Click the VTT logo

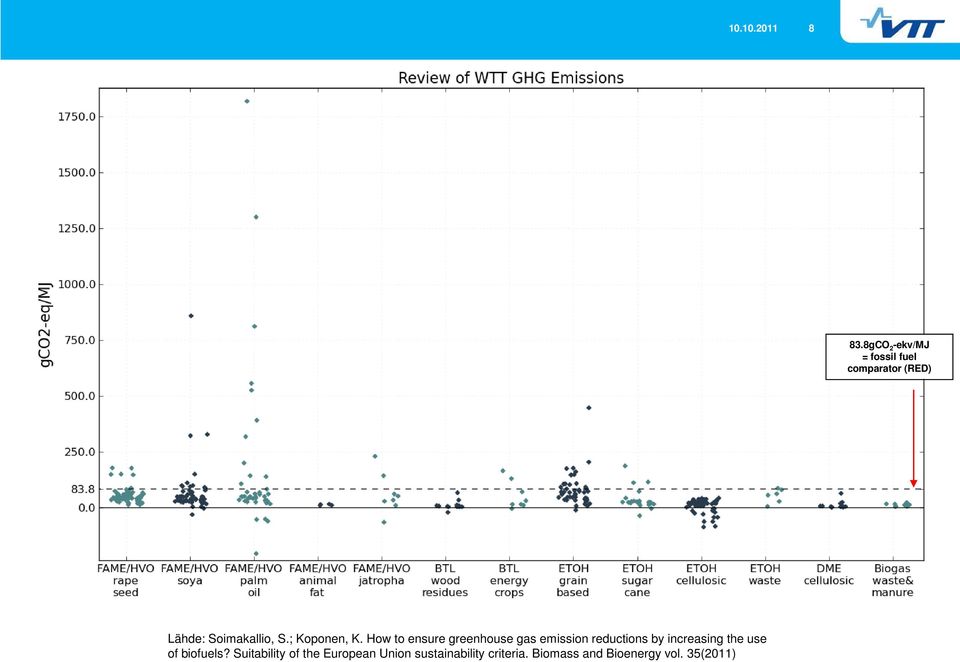902,23
